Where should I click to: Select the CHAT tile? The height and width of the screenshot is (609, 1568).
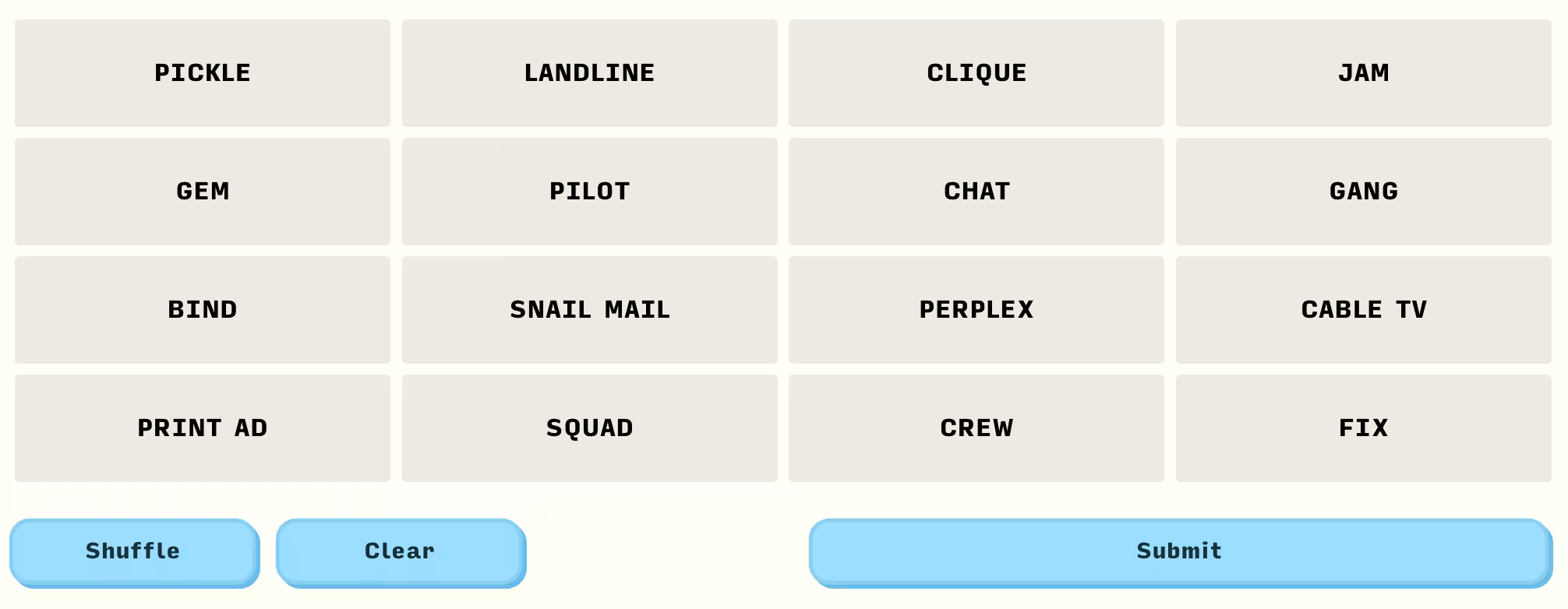976,192
